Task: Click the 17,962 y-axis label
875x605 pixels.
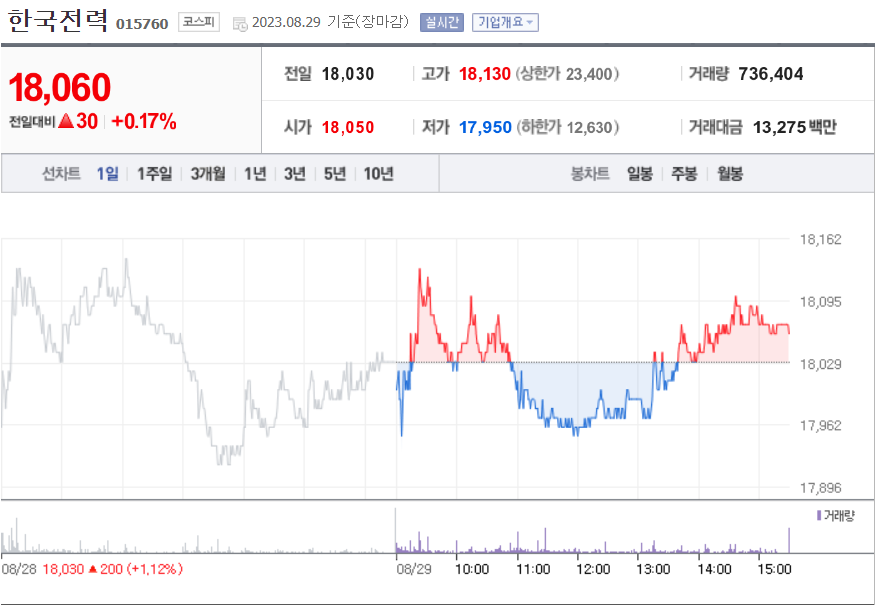Action: tap(820, 425)
